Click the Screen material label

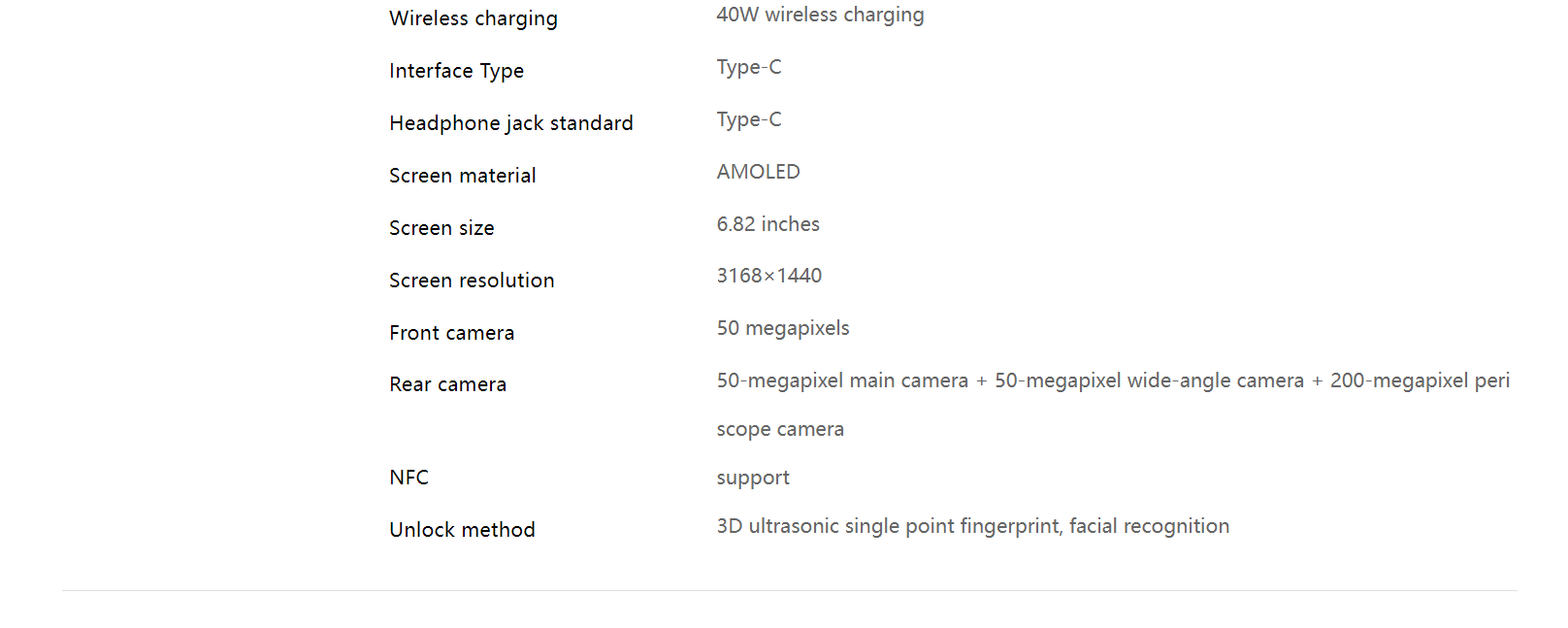pos(463,176)
